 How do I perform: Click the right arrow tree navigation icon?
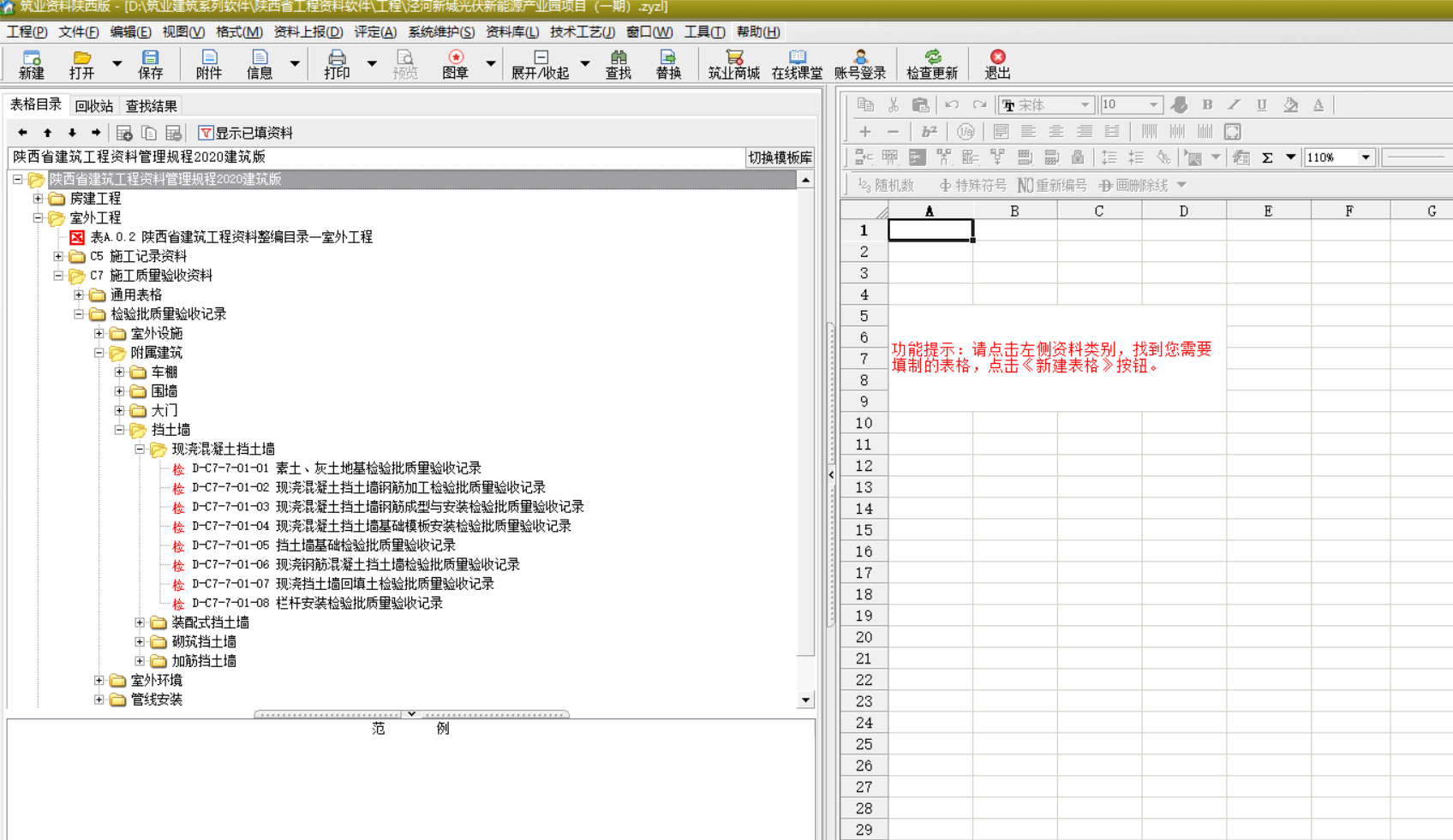pos(96,133)
